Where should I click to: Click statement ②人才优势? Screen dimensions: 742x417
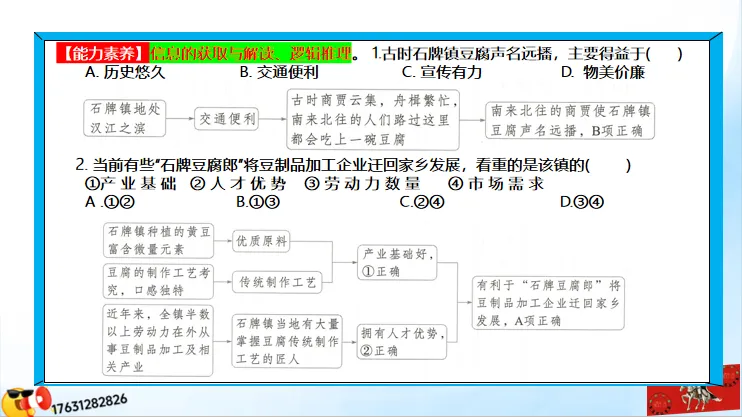pyautogui.click(x=238, y=184)
